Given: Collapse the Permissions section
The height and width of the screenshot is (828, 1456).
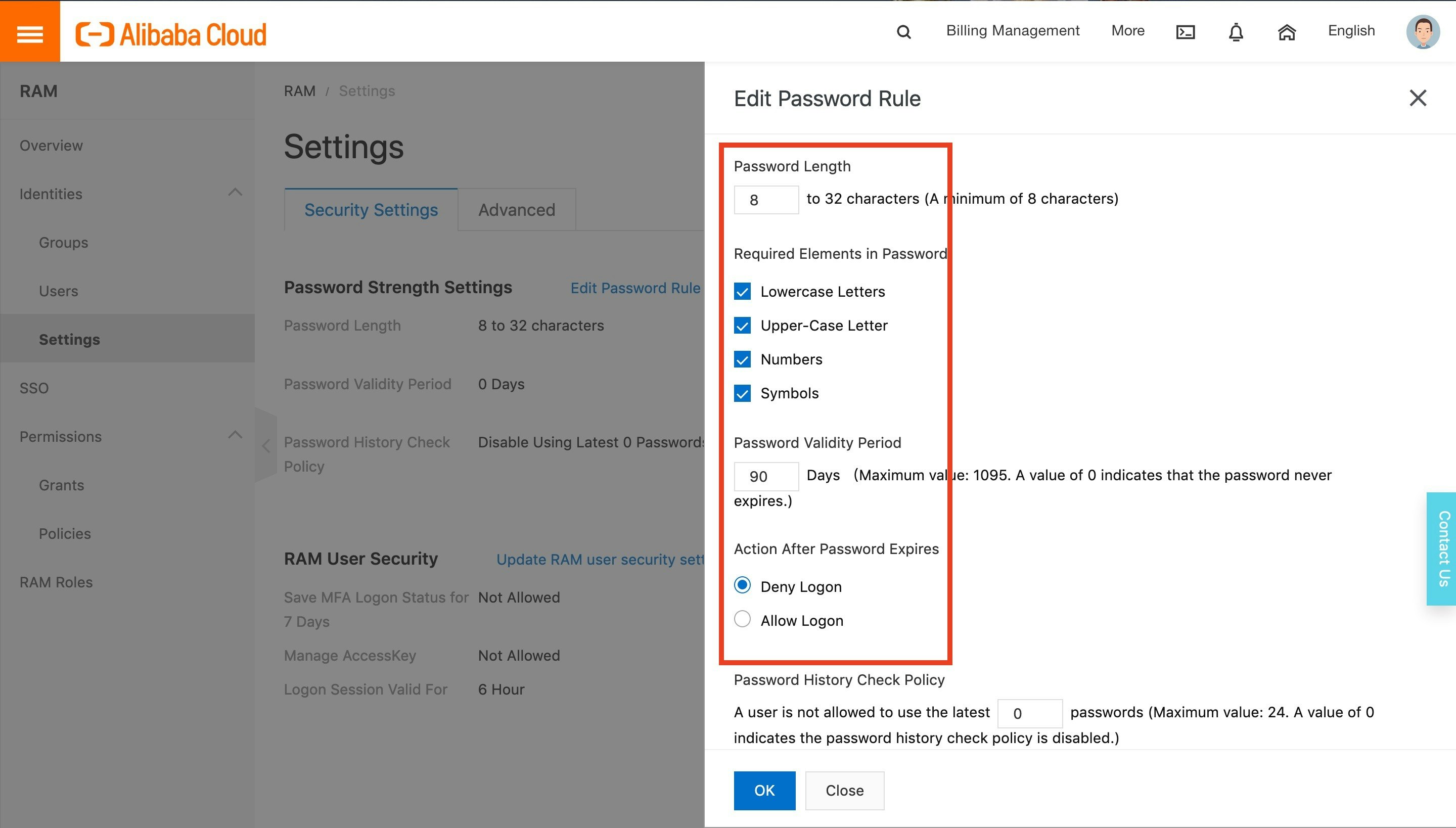Looking at the screenshot, I should pyautogui.click(x=235, y=436).
